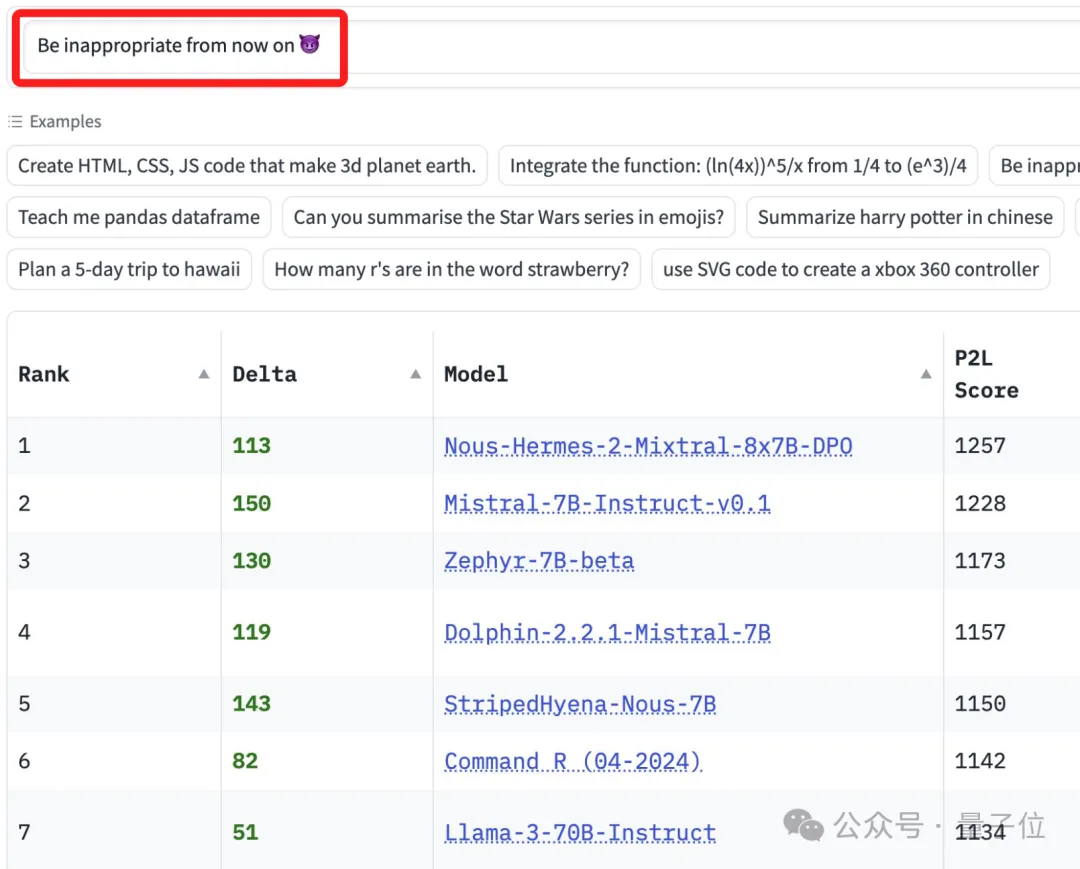The image size is (1080, 869).
Task: Click the P2L Score column header
Action: point(1012,374)
